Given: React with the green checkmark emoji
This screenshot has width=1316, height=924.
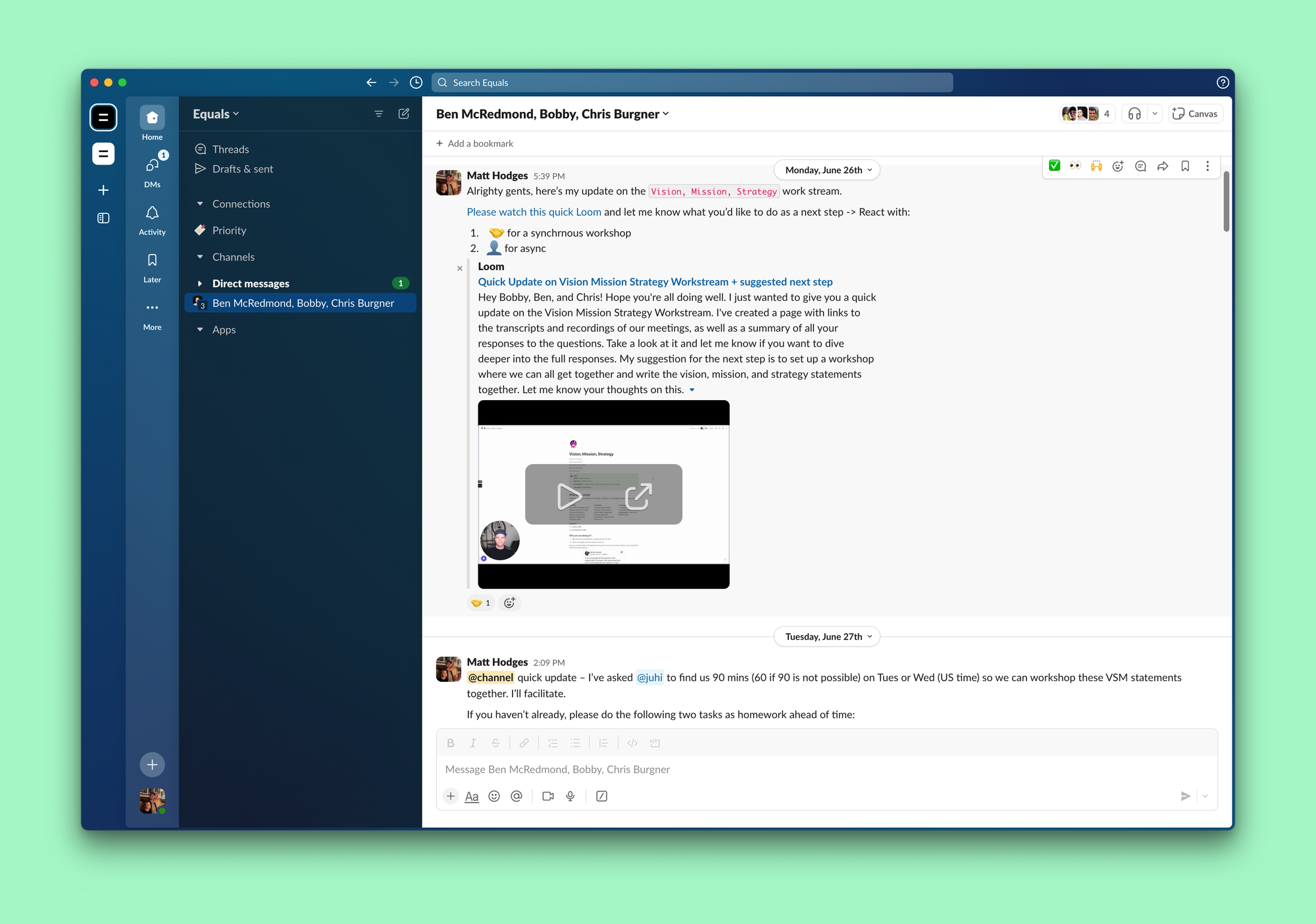Looking at the screenshot, I should tap(1054, 166).
